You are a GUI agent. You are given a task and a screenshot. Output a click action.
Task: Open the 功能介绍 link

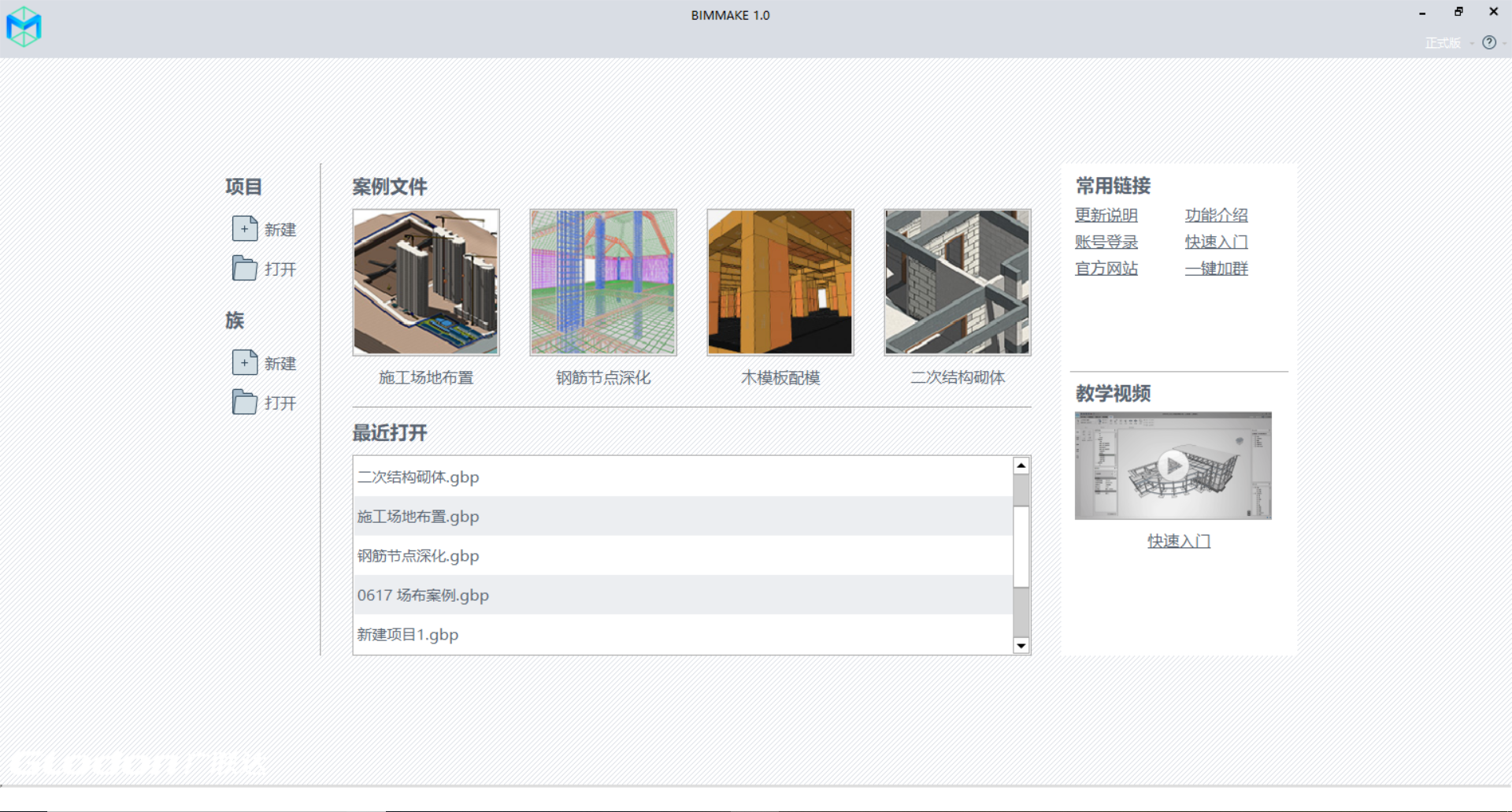pyautogui.click(x=1217, y=215)
